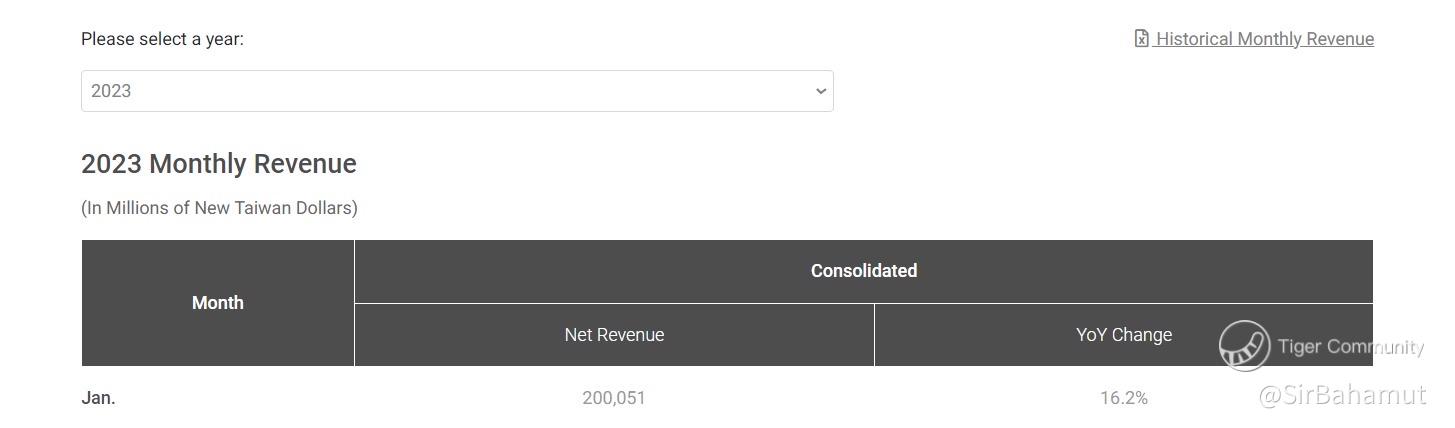Screen dimensions: 1455x428
Task: Open the Historical Monthly Revenue link
Action: pos(1265,39)
